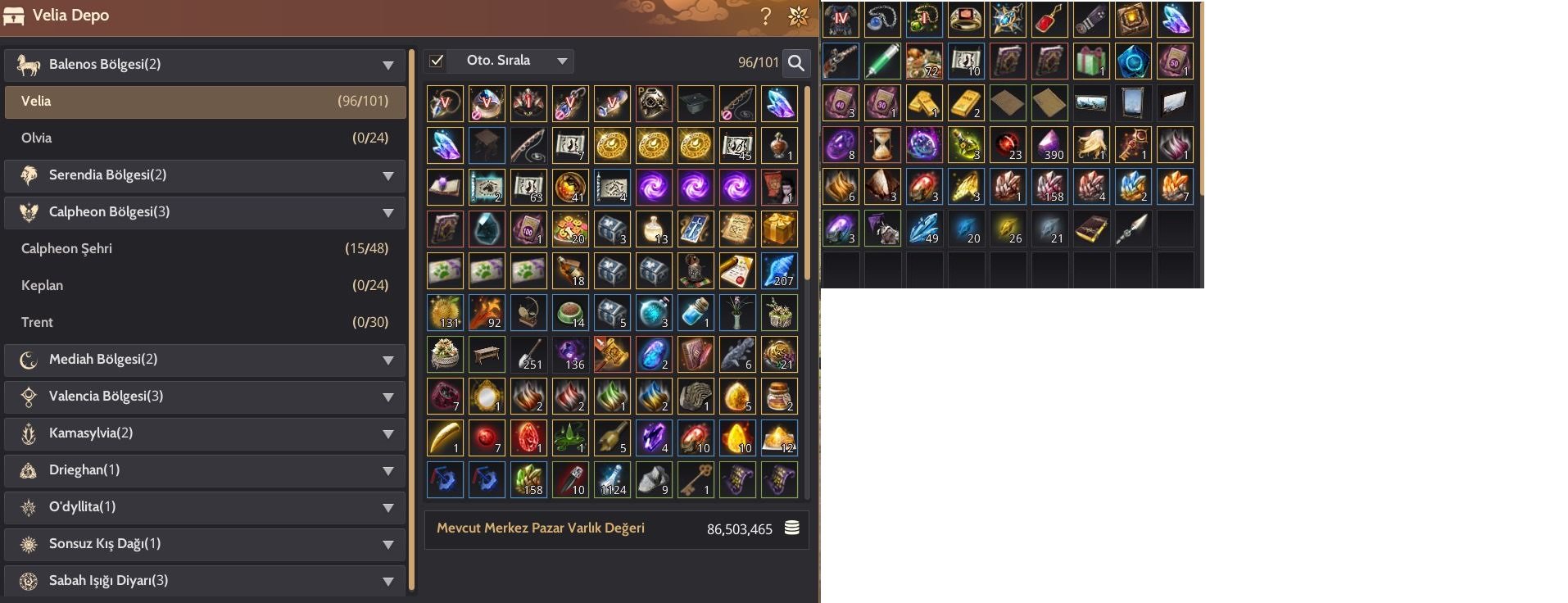This screenshot has height=603, width=1568.
Task: Open the Trent storage entry
Action: tap(205, 322)
